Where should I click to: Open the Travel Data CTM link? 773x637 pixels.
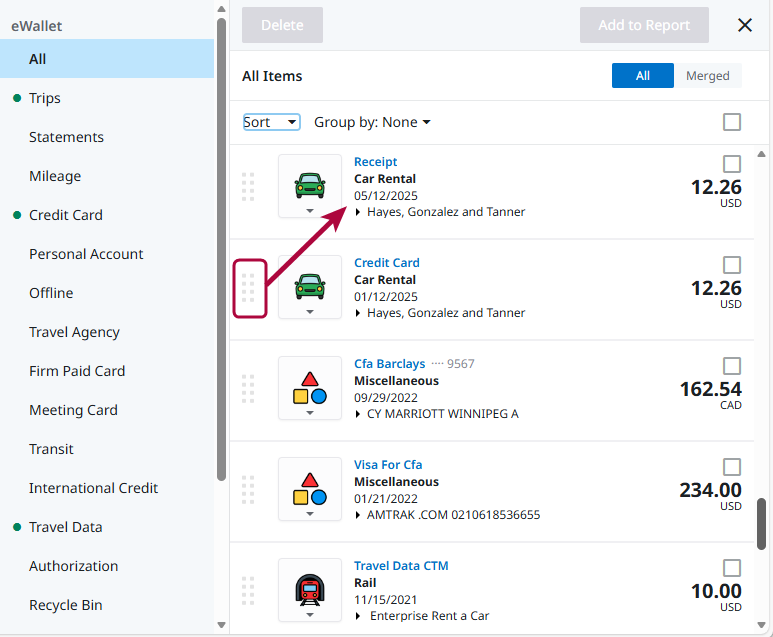401,566
